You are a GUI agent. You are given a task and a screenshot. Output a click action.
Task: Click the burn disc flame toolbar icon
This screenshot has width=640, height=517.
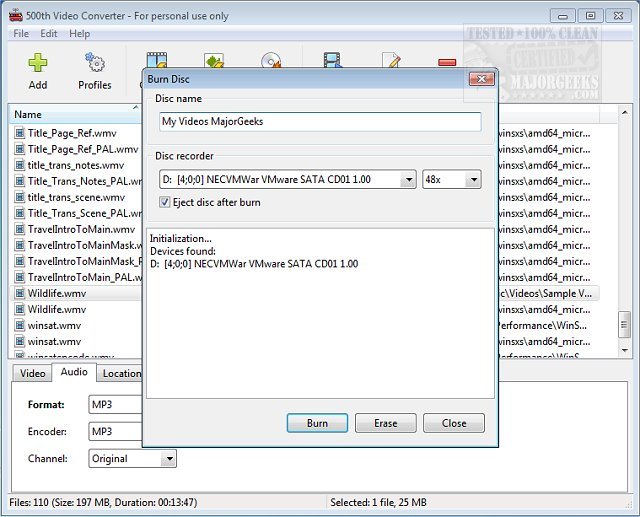pos(271,60)
